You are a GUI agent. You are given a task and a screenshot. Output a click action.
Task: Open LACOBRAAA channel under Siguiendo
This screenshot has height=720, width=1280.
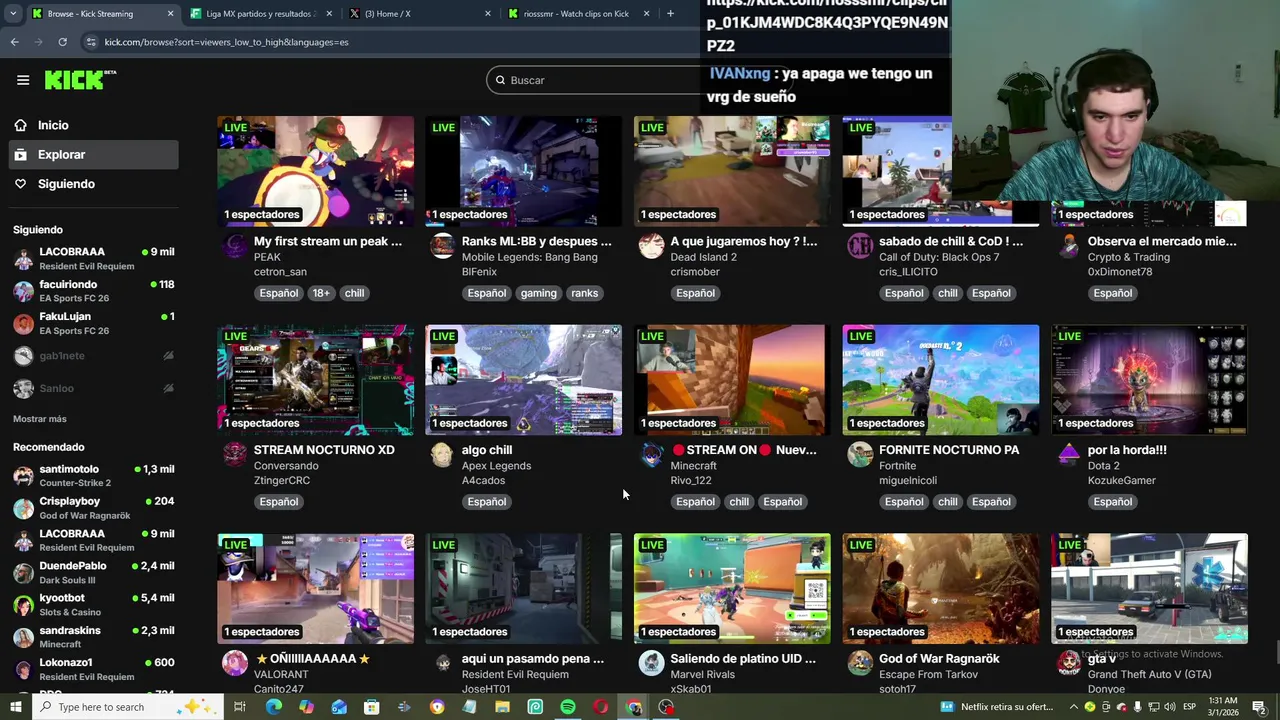coord(93,258)
